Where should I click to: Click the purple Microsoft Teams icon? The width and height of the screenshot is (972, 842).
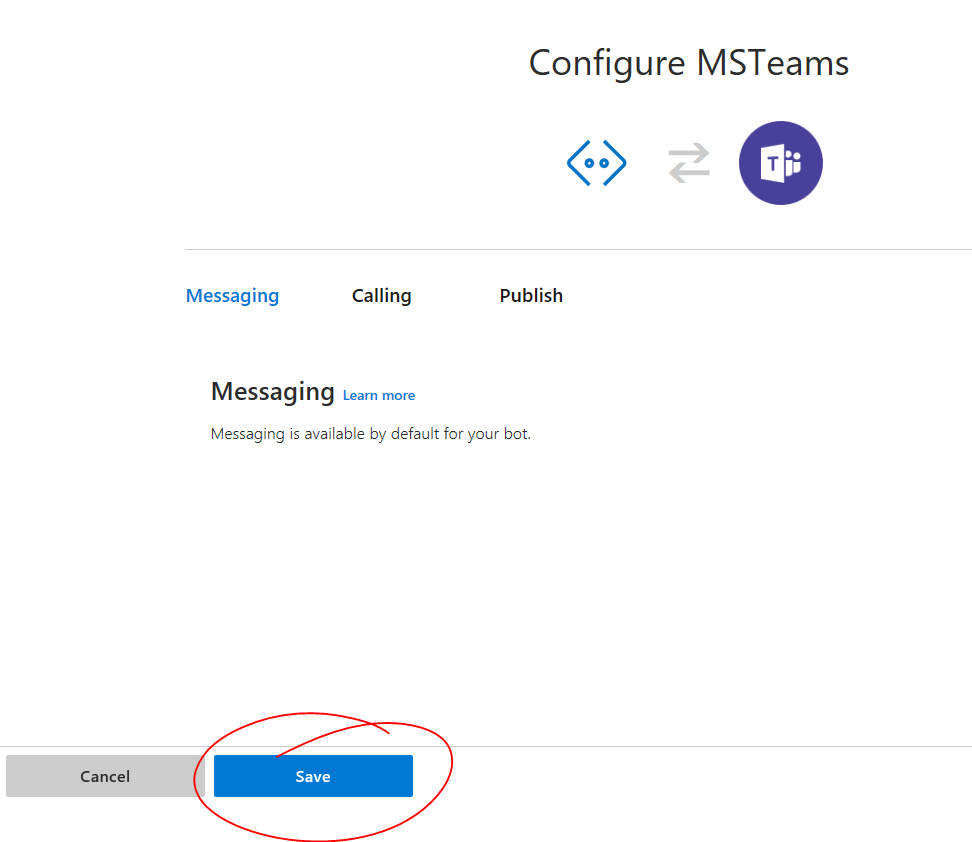780,163
